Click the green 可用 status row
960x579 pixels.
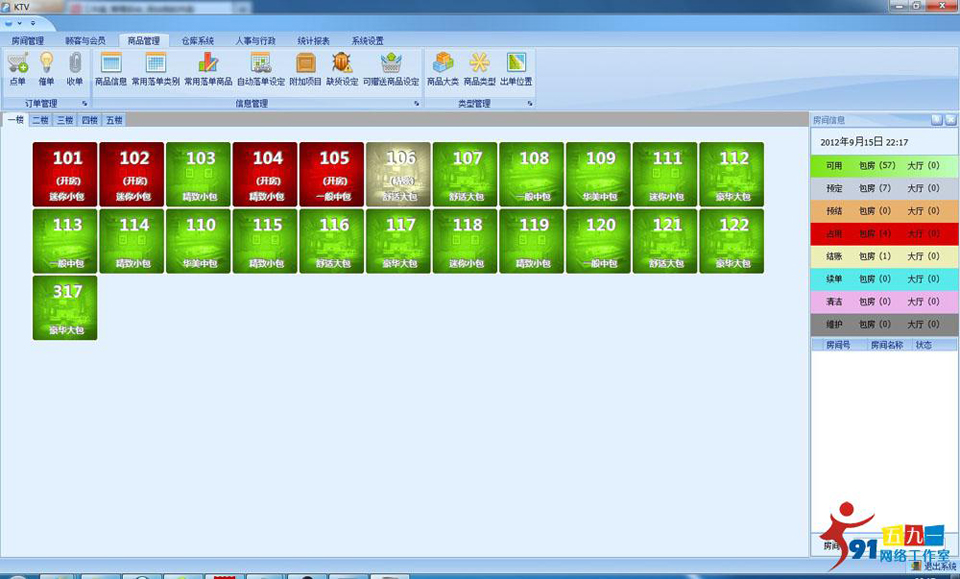coord(884,165)
